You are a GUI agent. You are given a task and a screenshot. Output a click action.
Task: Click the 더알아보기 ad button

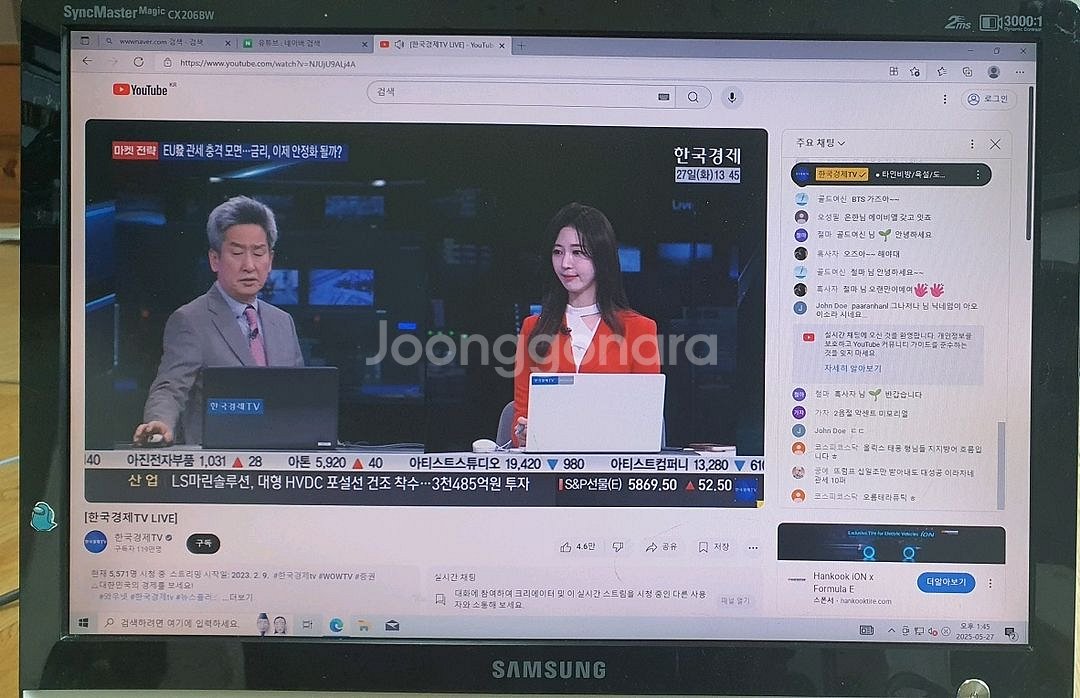click(946, 582)
